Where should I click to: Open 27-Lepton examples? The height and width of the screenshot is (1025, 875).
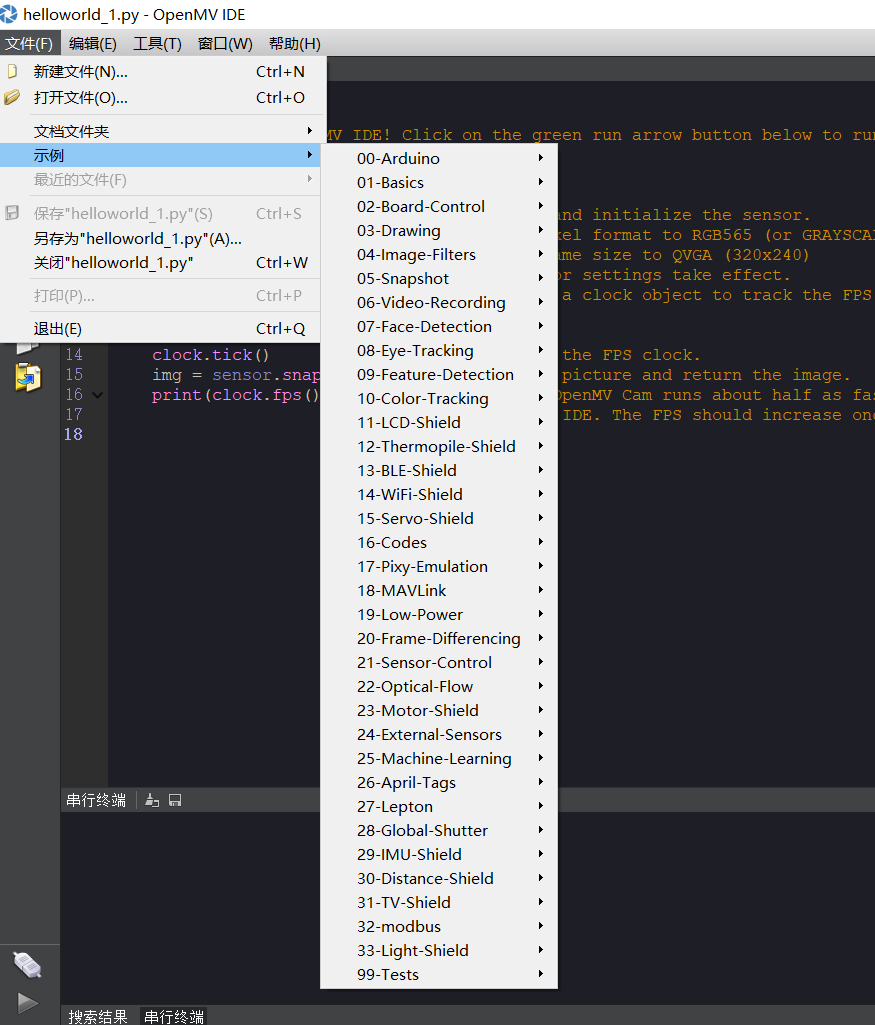click(x=439, y=807)
